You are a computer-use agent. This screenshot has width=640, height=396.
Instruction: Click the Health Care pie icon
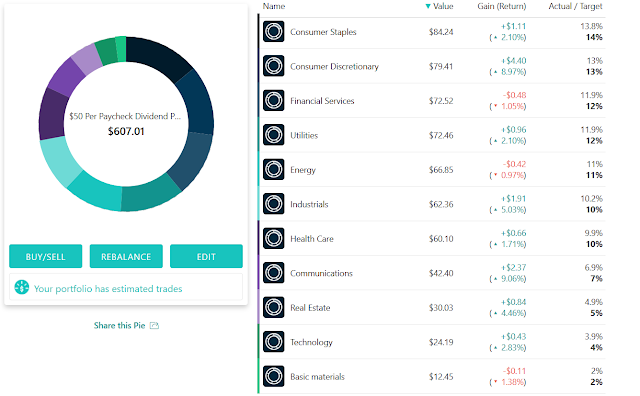coord(273,238)
